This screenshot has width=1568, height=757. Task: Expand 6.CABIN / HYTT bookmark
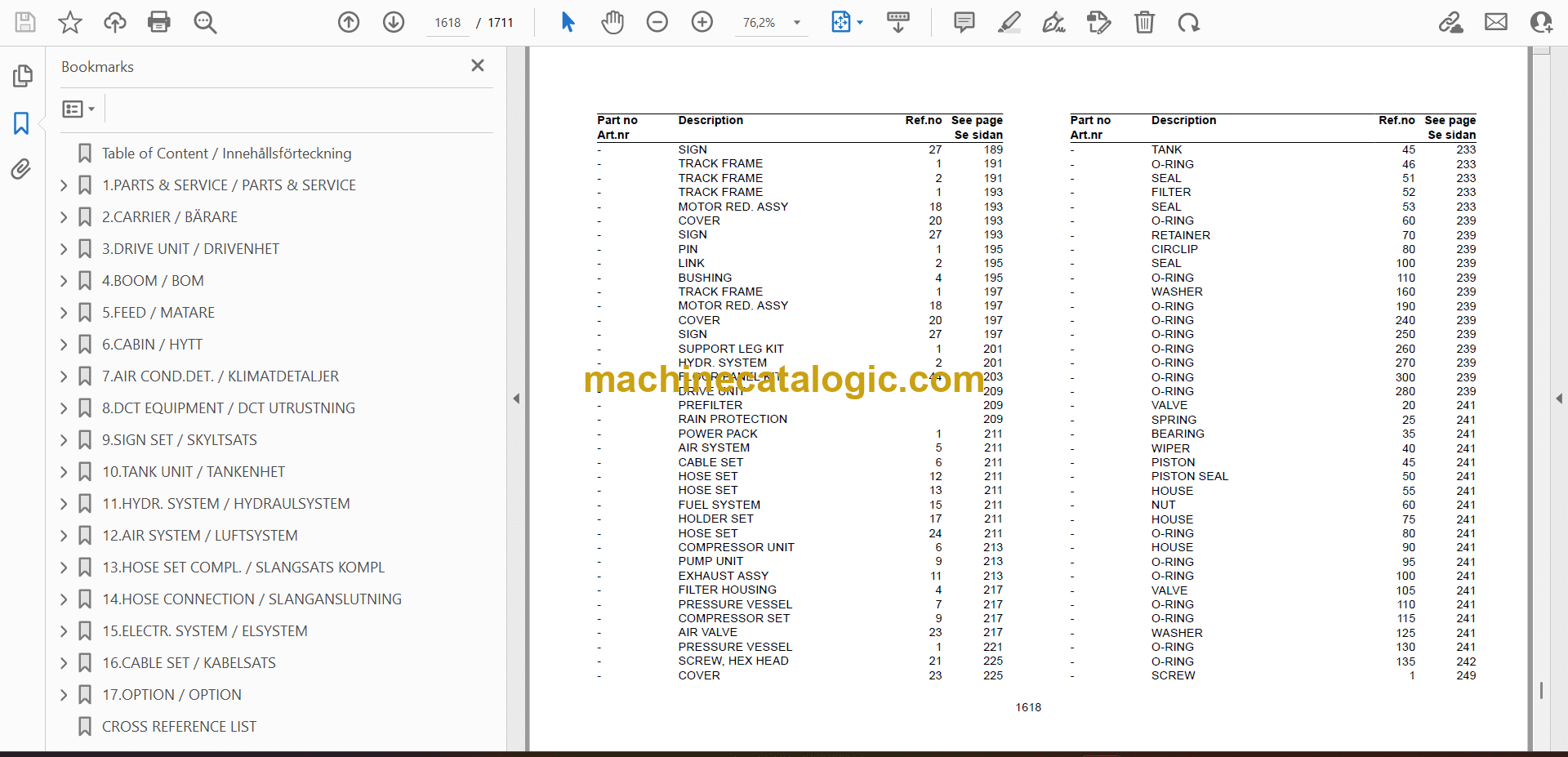click(64, 345)
